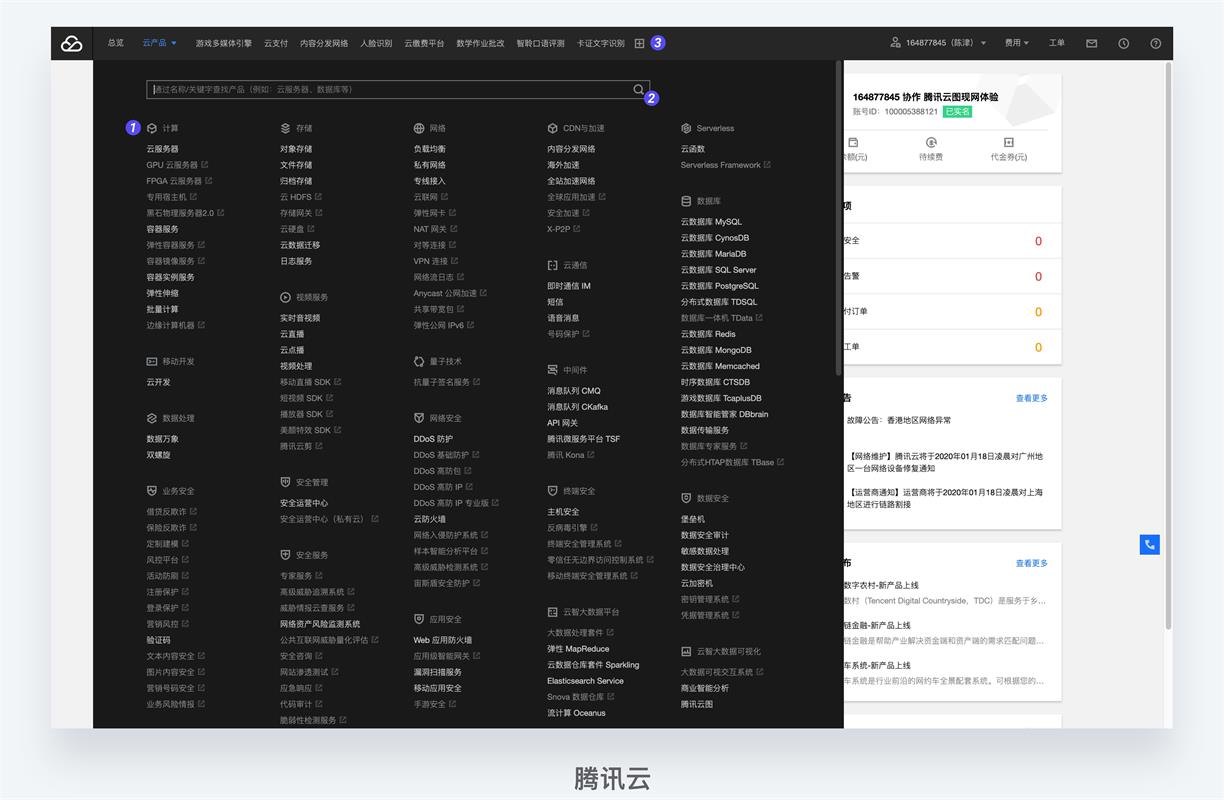Go to the 总览 overview tab

116,43
